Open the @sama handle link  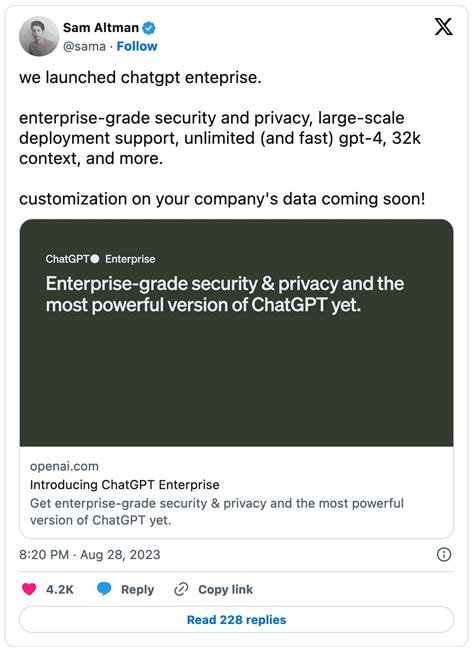84,46
